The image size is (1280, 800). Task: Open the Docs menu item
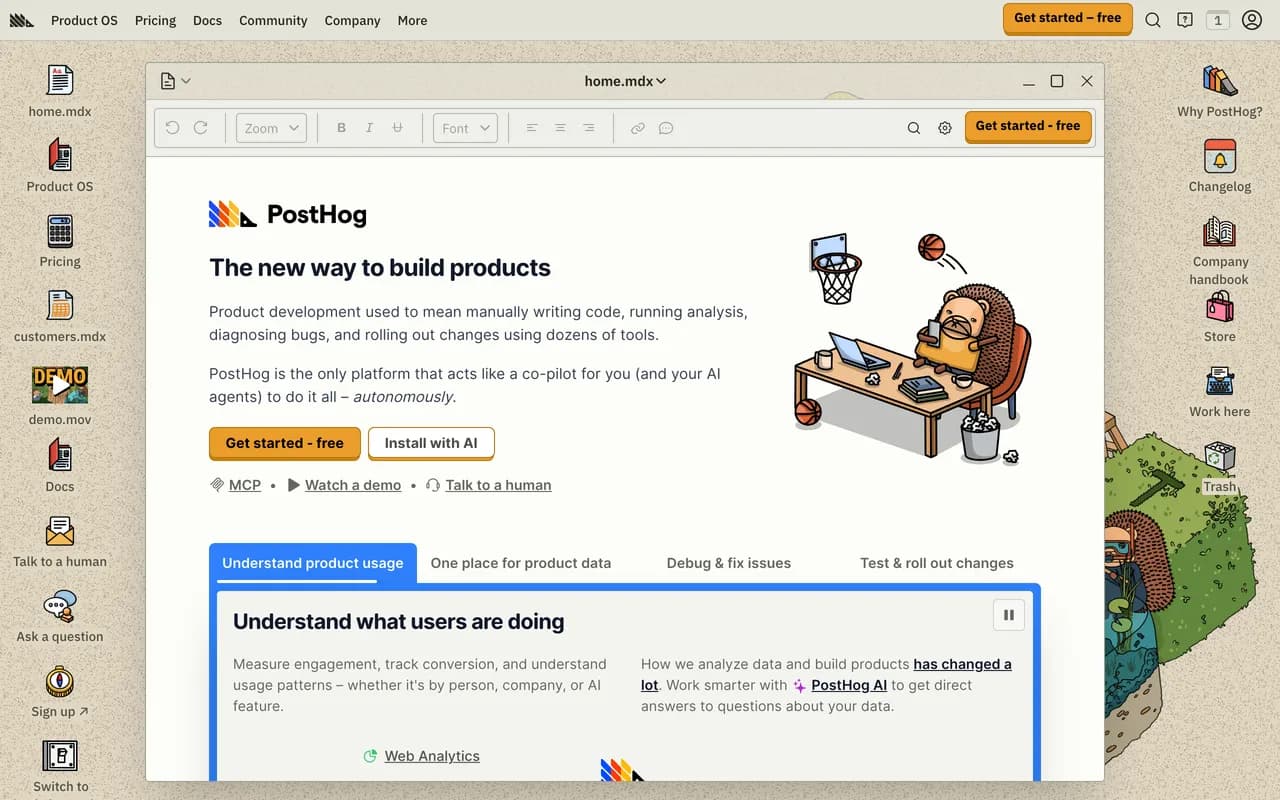[x=208, y=20]
